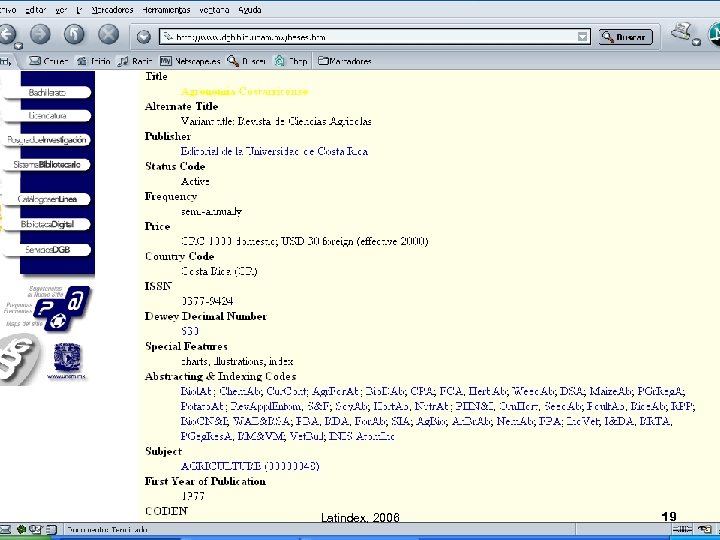Image resolution: width=720 pixels, height=540 pixels.
Task: Click the Agronomia Costarricense title link
Action: (244, 91)
